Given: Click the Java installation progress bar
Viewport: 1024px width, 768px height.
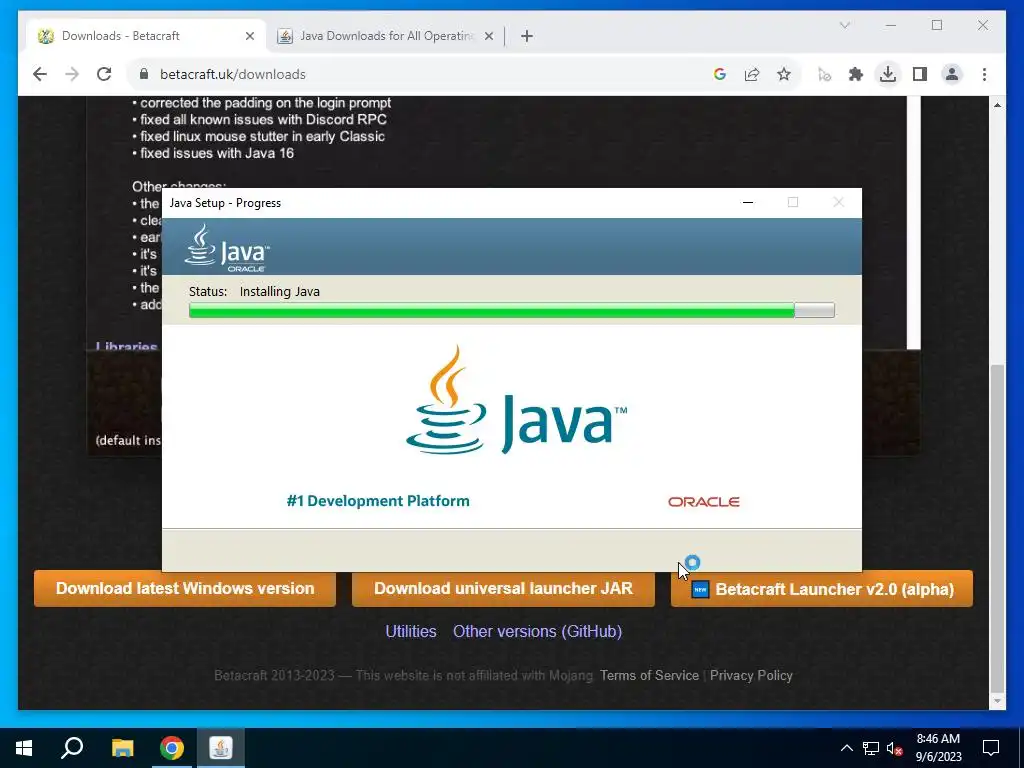Looking at the screenshot, I should point(511,310).
